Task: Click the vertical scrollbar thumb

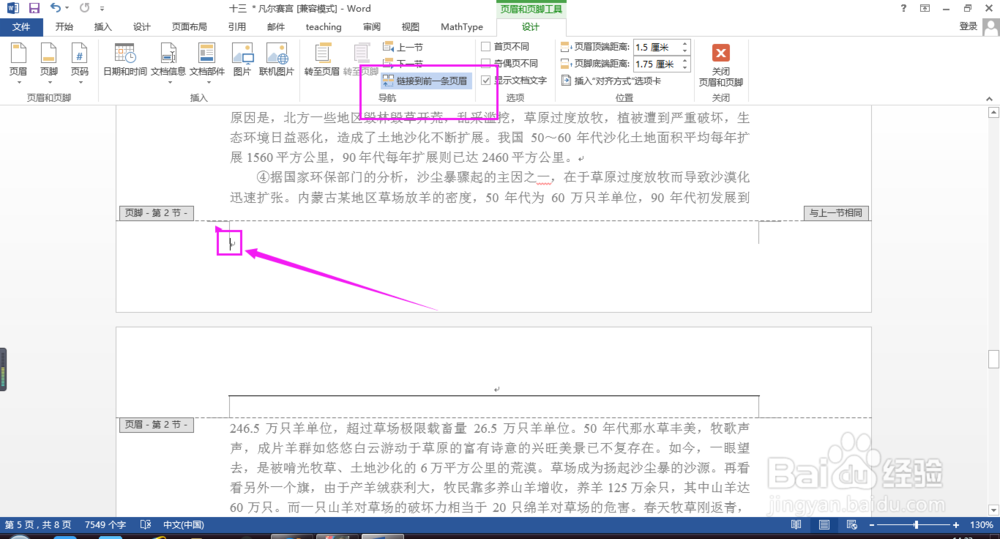Action: [x=993, y=359]
